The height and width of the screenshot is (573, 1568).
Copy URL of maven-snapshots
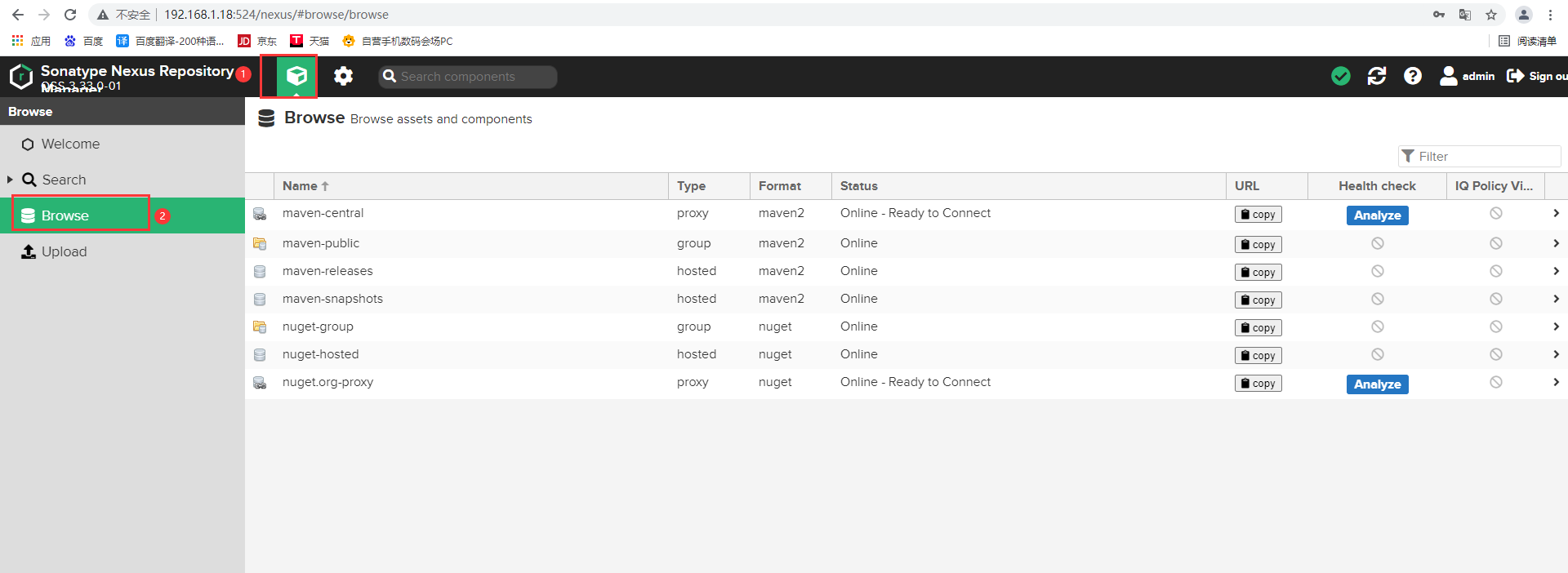(1258, 300)
